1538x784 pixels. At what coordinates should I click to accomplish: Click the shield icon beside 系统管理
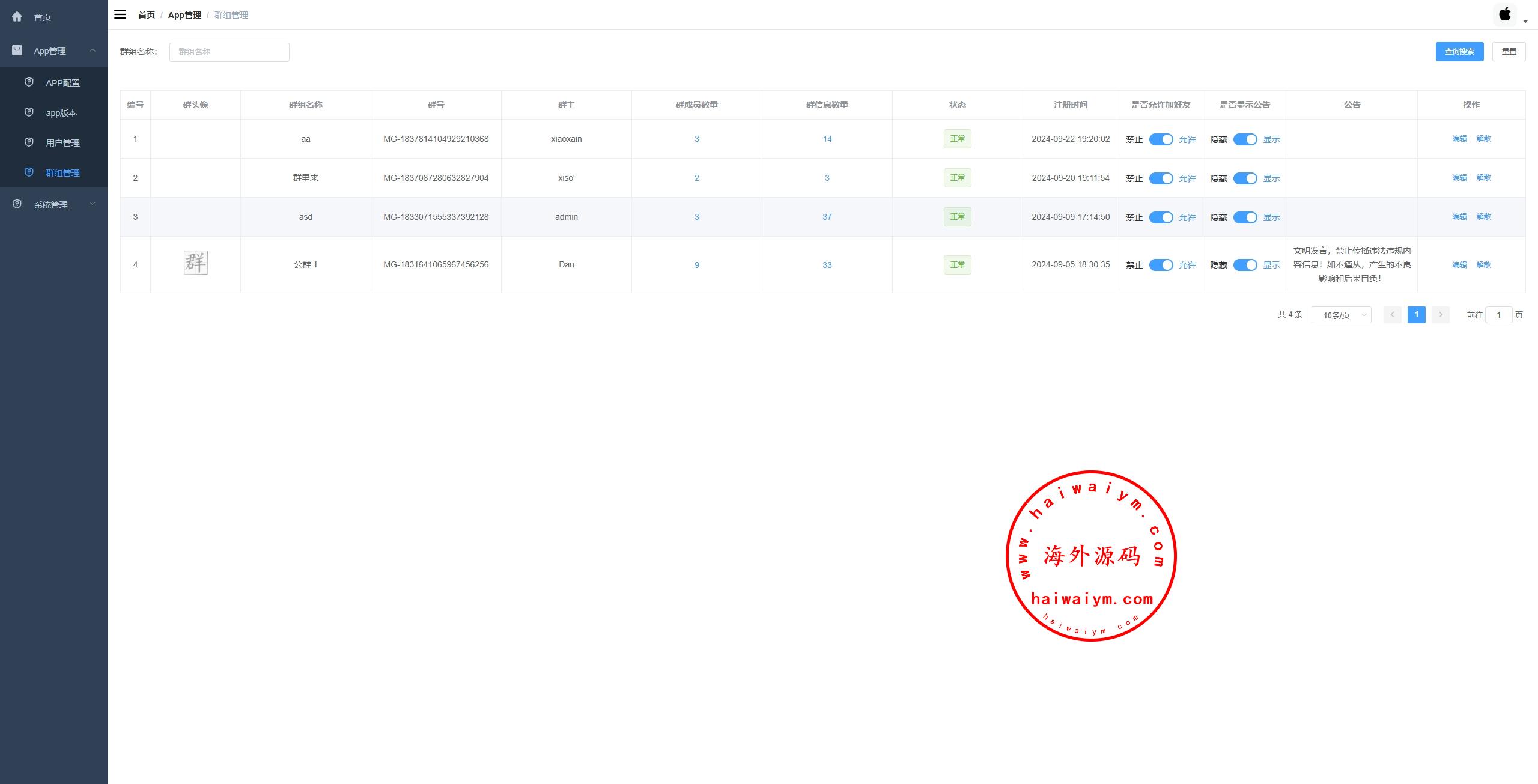coord(17,204)
